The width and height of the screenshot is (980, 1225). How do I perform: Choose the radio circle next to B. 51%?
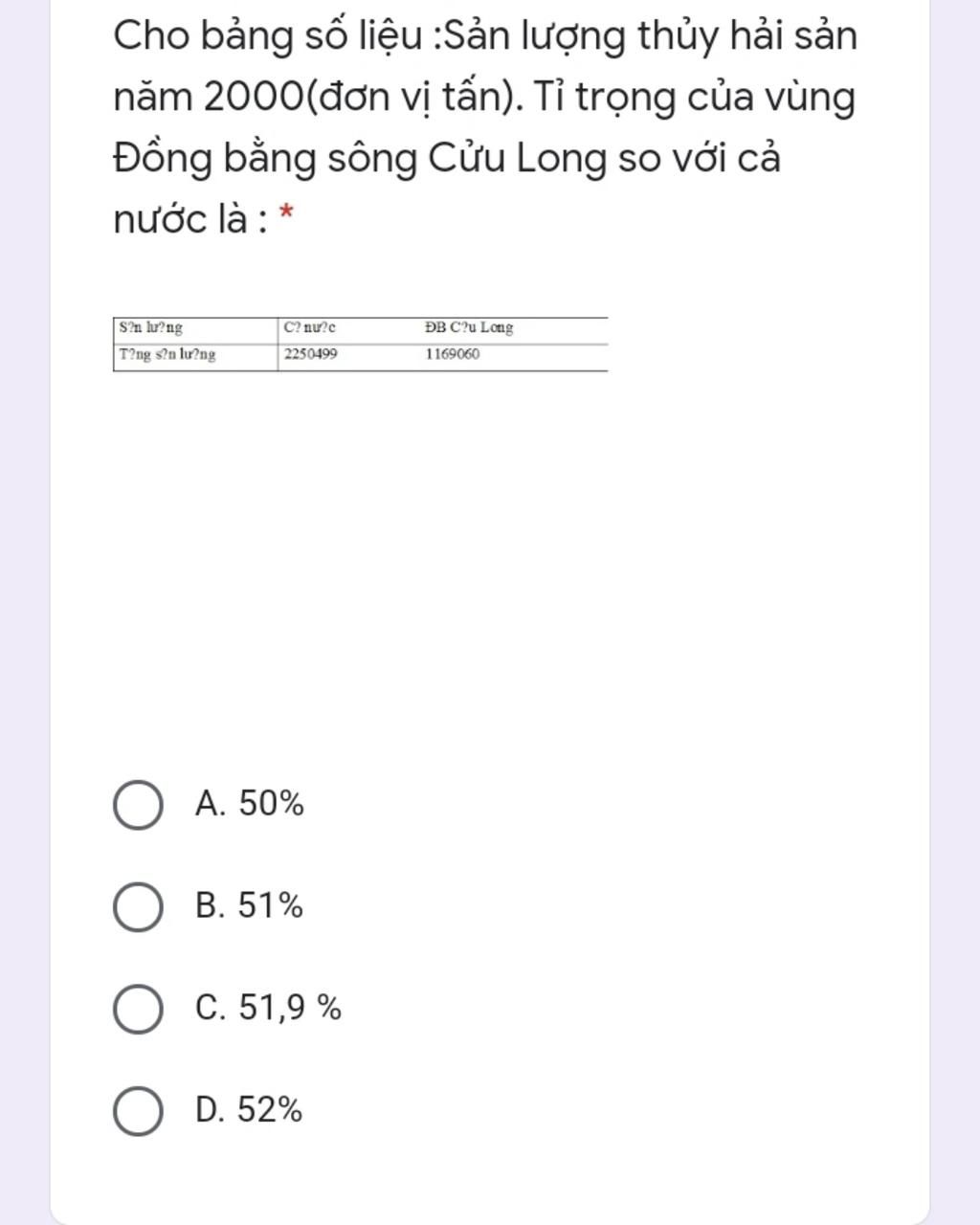pos(138,906)
